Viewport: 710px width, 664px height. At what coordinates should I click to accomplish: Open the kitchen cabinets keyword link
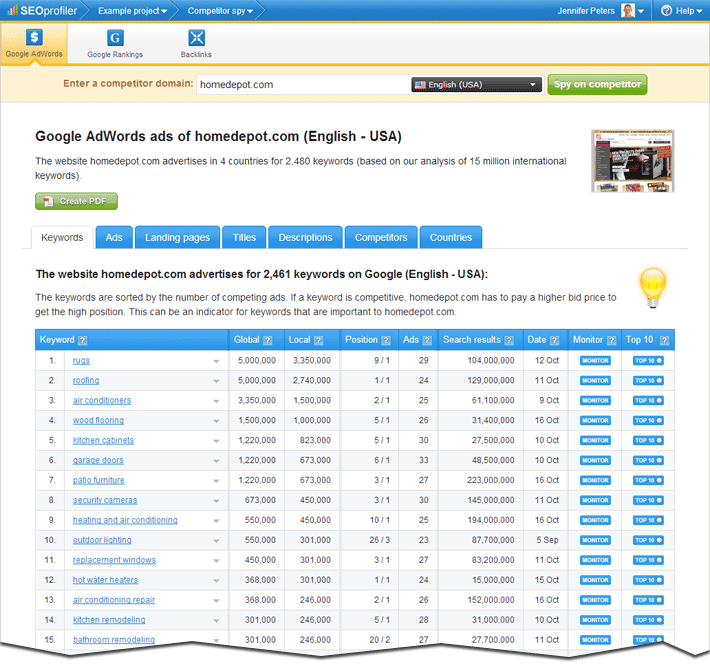[103, 440]
